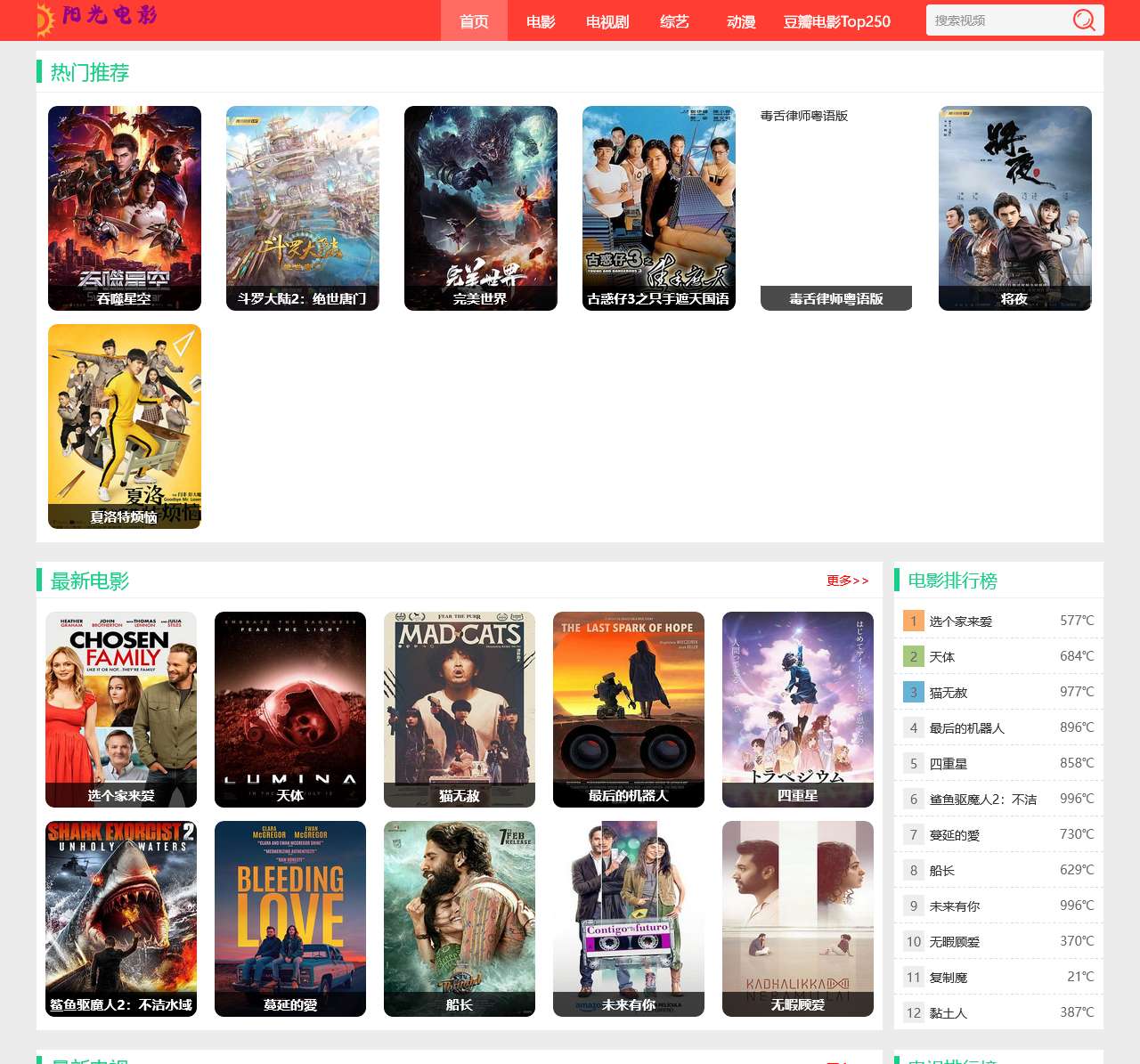Open the 无暇顾爱 poster

(798, 919)
